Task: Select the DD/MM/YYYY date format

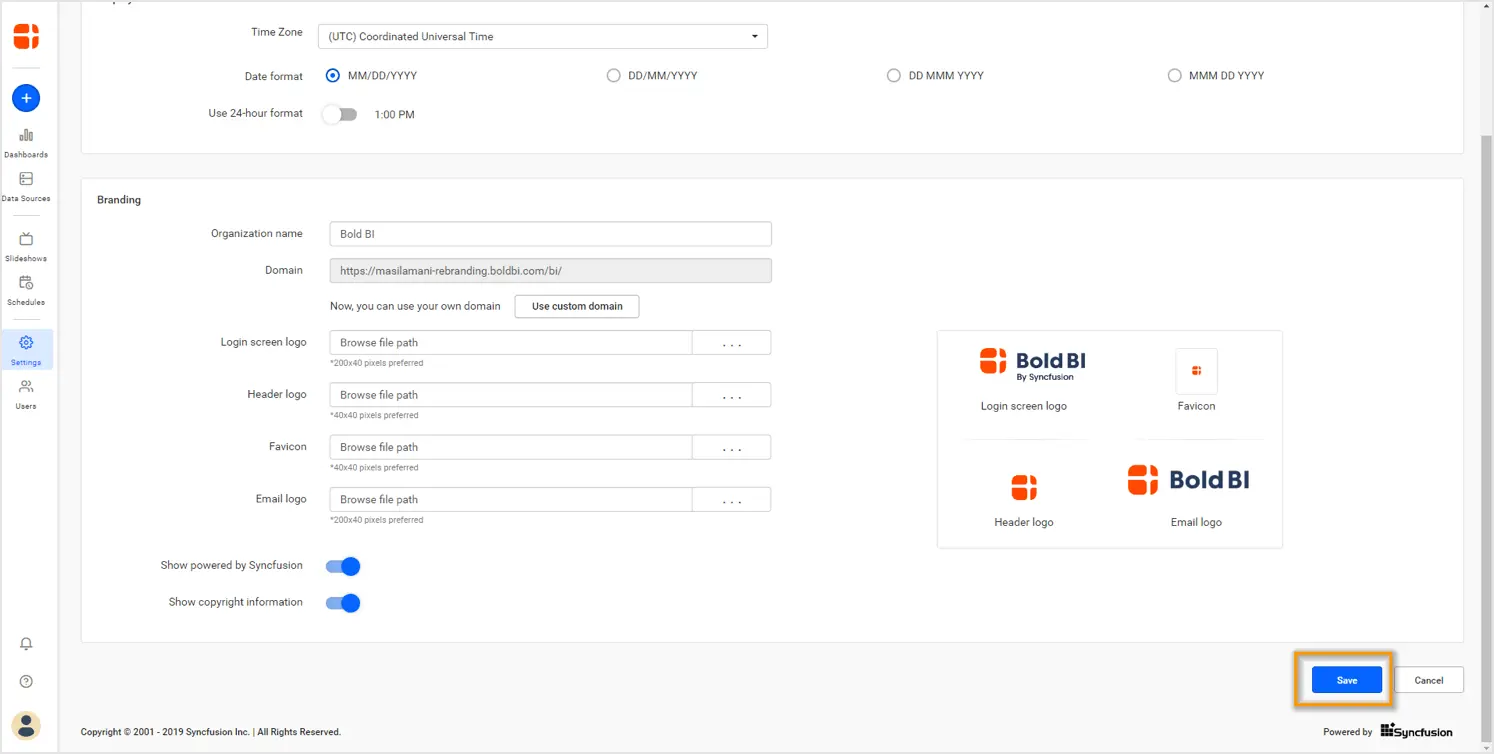Action: (x=614, y=76)
